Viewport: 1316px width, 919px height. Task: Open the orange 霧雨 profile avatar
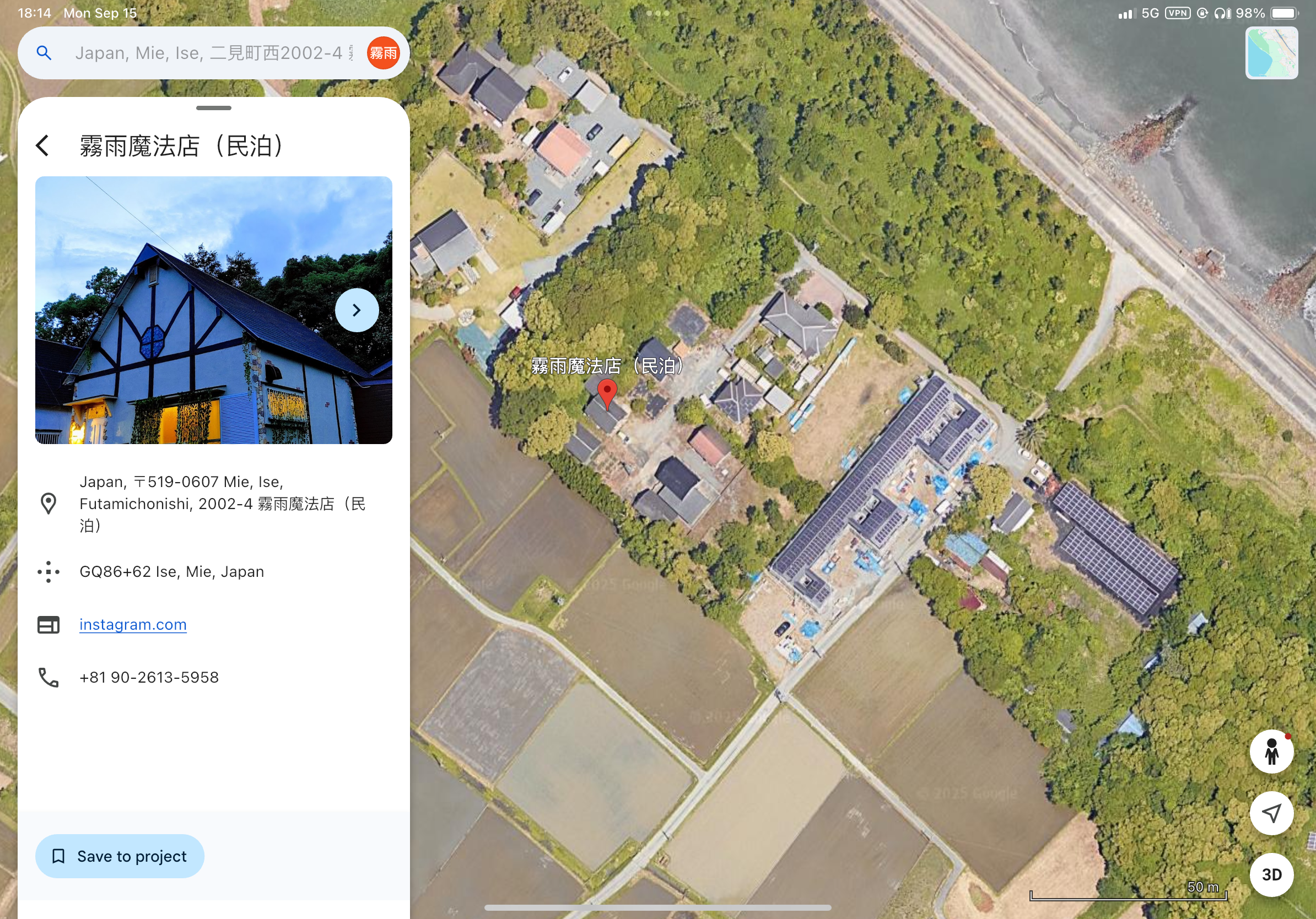(x=383, y=53)
